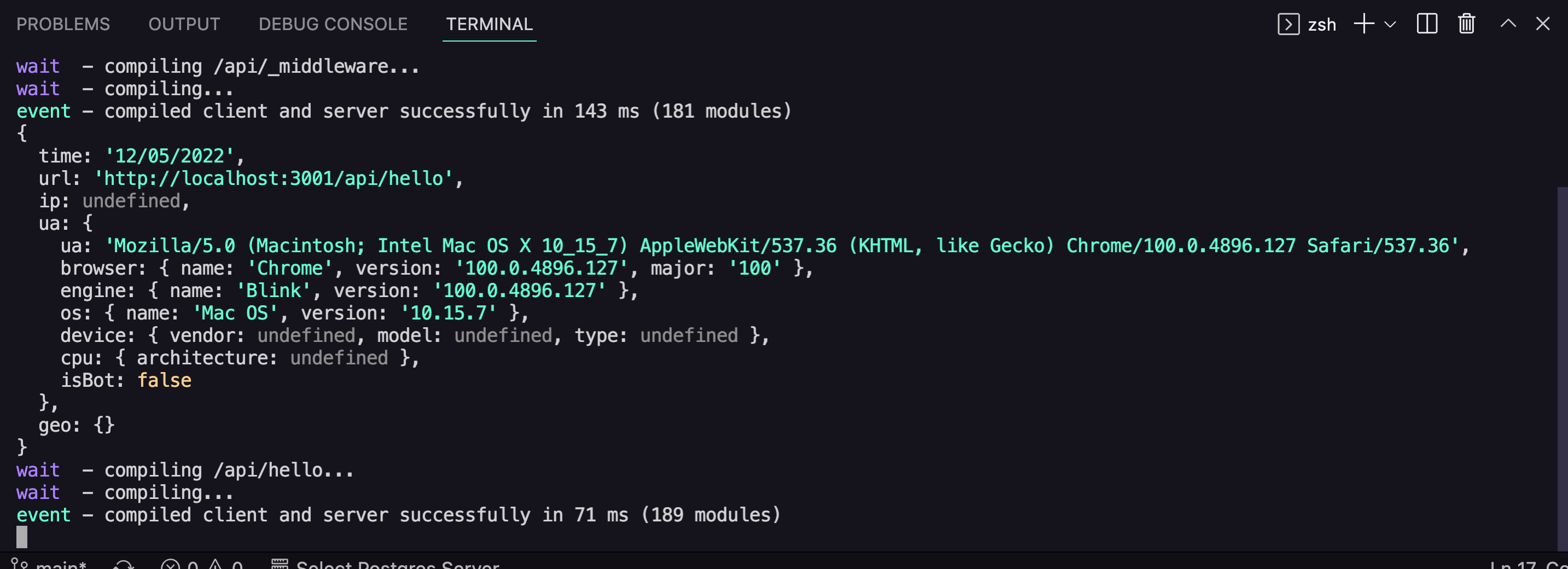1568x569 pixels.
Task: Click the error count icon in status bar
Action: pyautogui.click(x=171, y=565)
